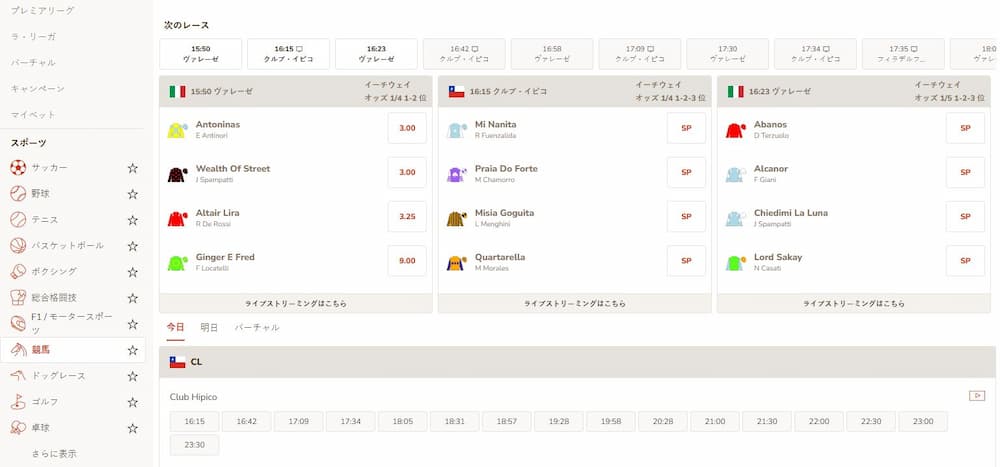
Task: Click SP odds button for Mi Nanita
Action: (x=686, y=129)
